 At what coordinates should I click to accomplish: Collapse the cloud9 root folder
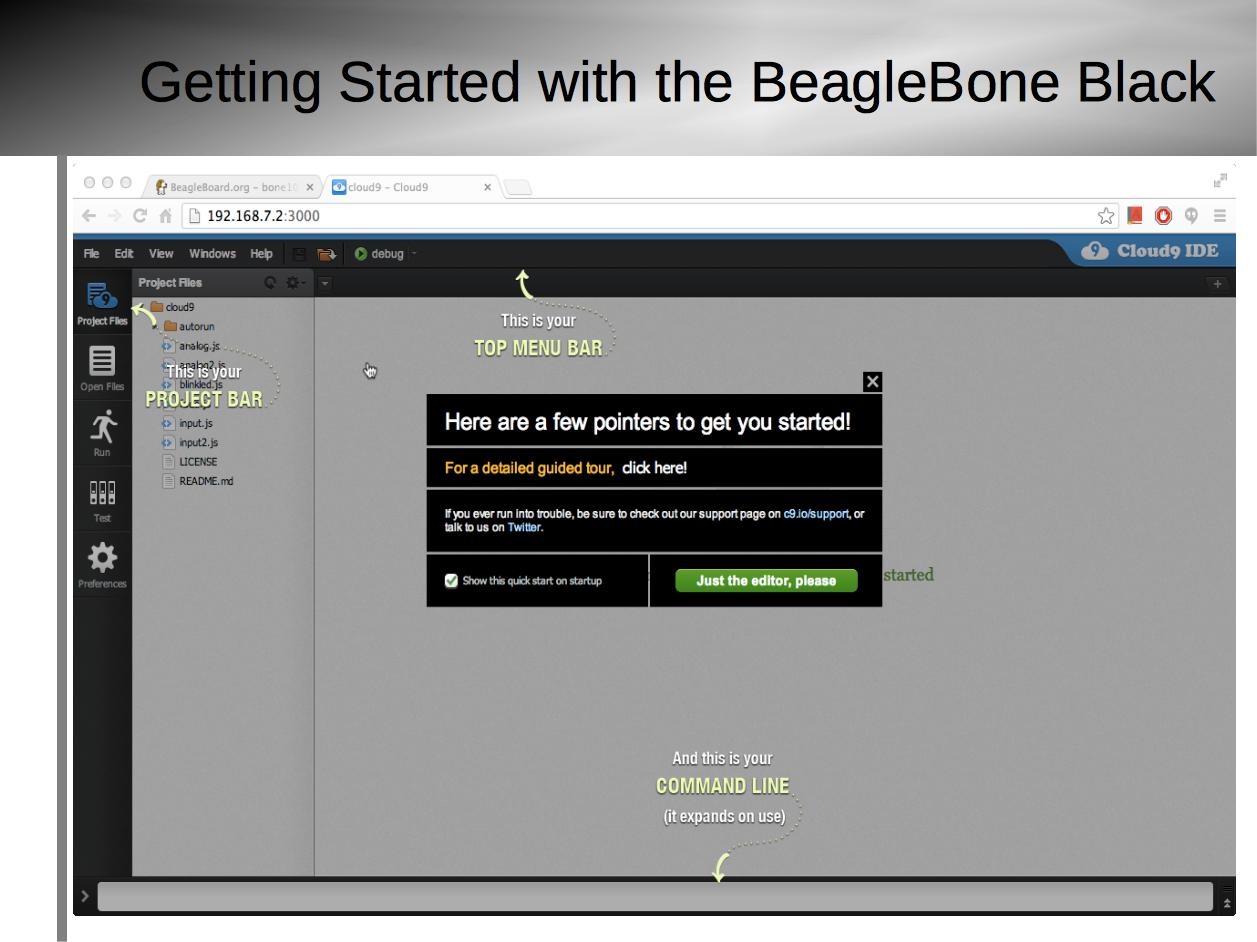[141, 307]
